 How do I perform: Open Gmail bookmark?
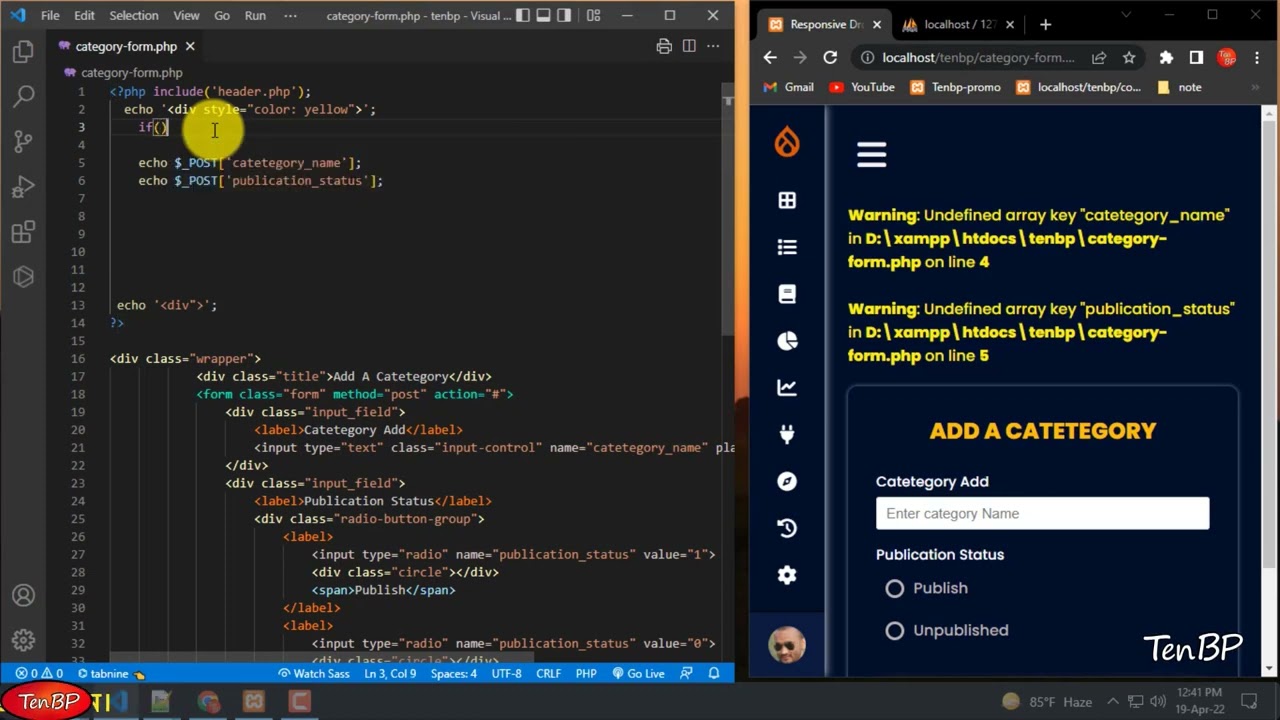[x=788, y=87]
